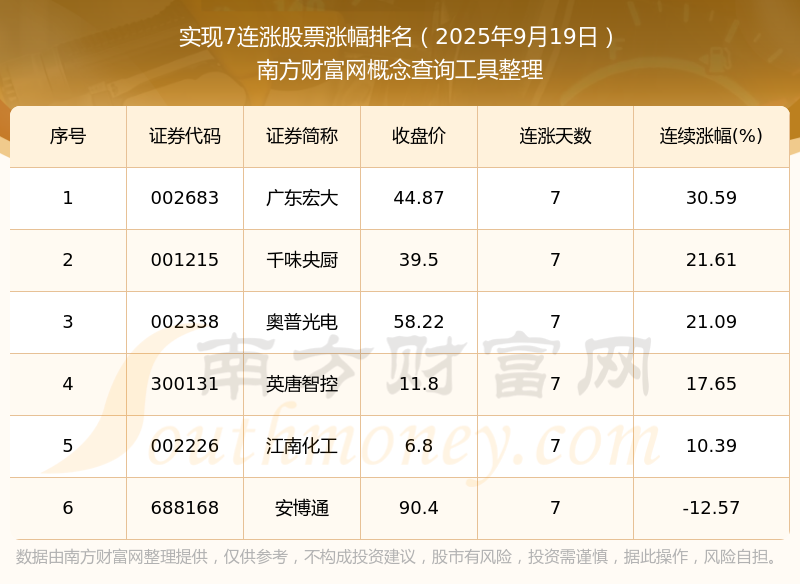
Task: Click the column header '连涨天数'
Action: coord(555,136)
